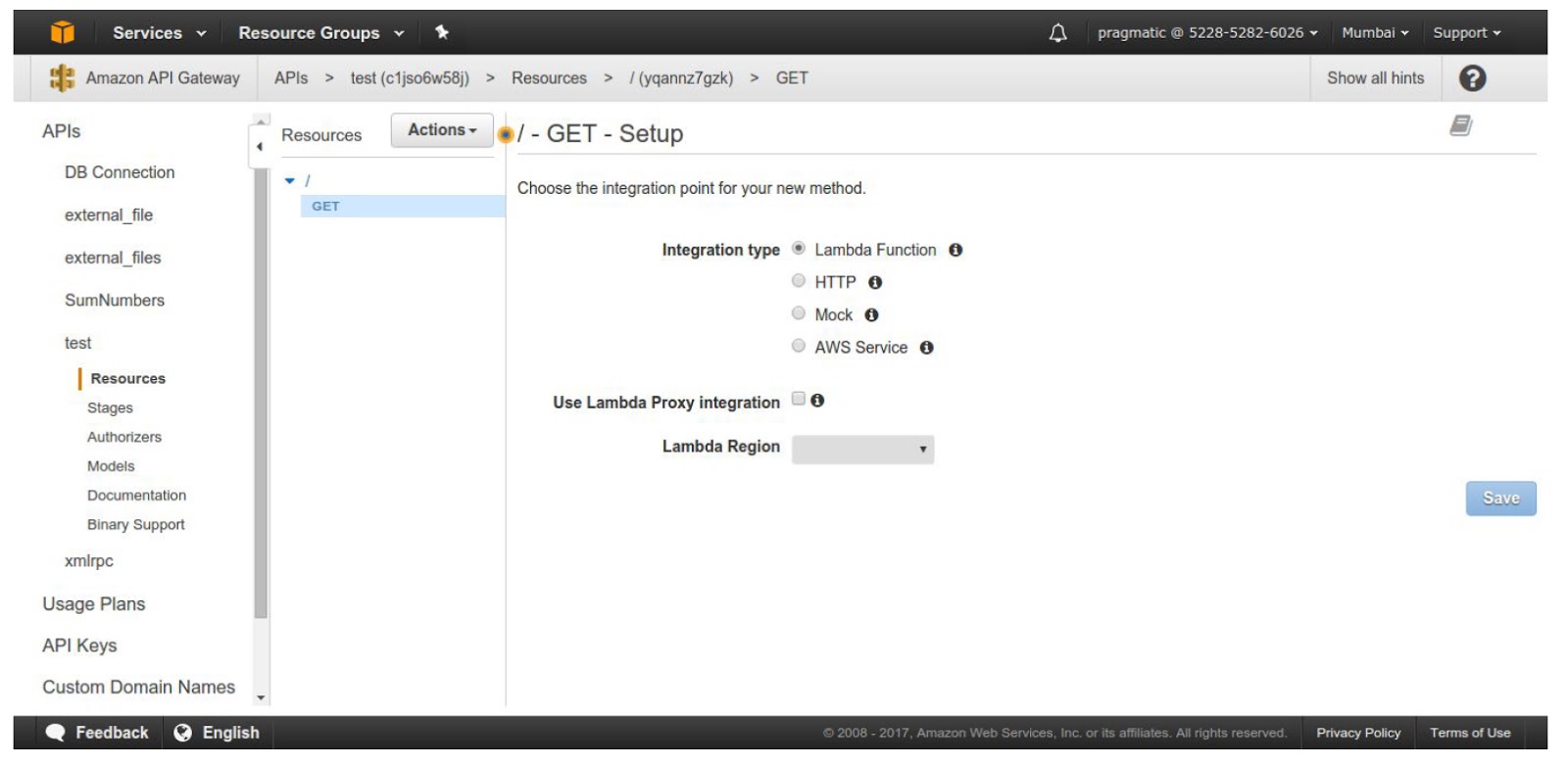
Task: Open the documentation book icon
Action: click(1461, 125)
